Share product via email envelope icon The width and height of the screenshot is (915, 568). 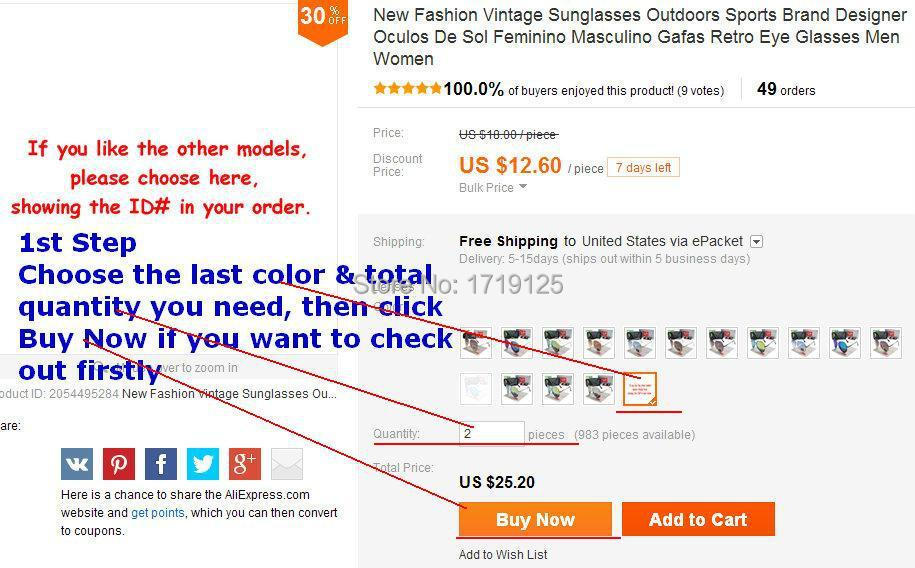pyautogui.click(x=287, y=464)
